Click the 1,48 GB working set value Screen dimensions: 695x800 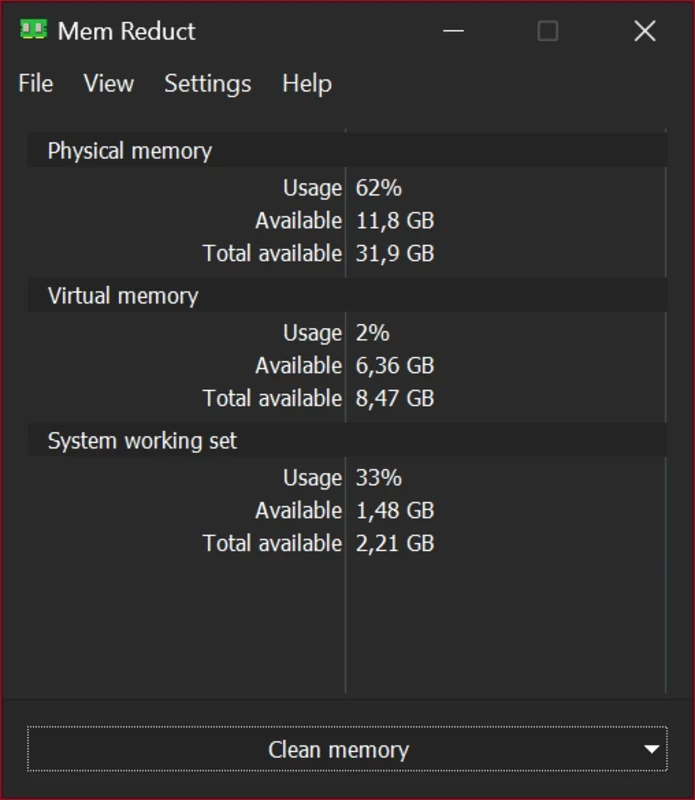tap(395, 511)
